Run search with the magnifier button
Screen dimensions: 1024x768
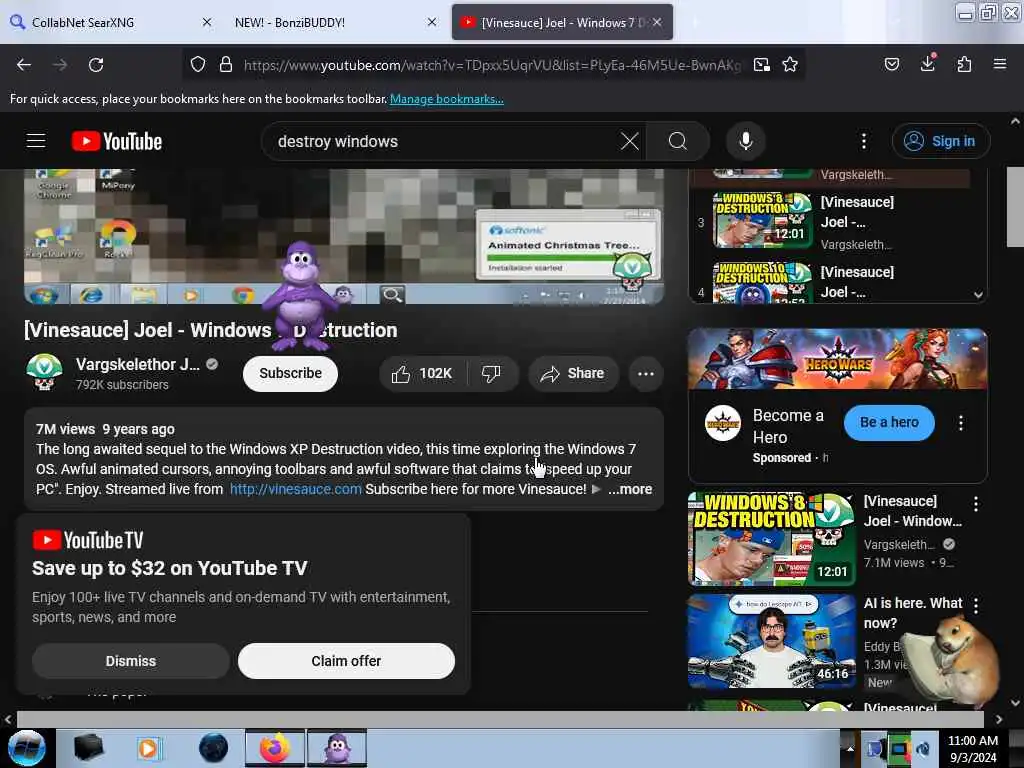click(x=678, y=141)
